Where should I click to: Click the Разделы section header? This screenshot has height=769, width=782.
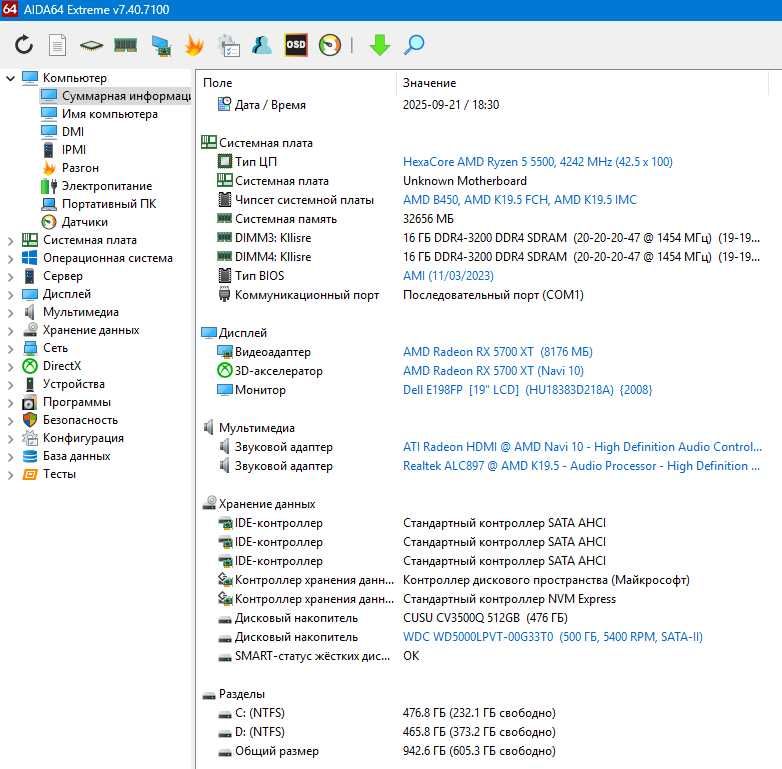tap(233, 694)
